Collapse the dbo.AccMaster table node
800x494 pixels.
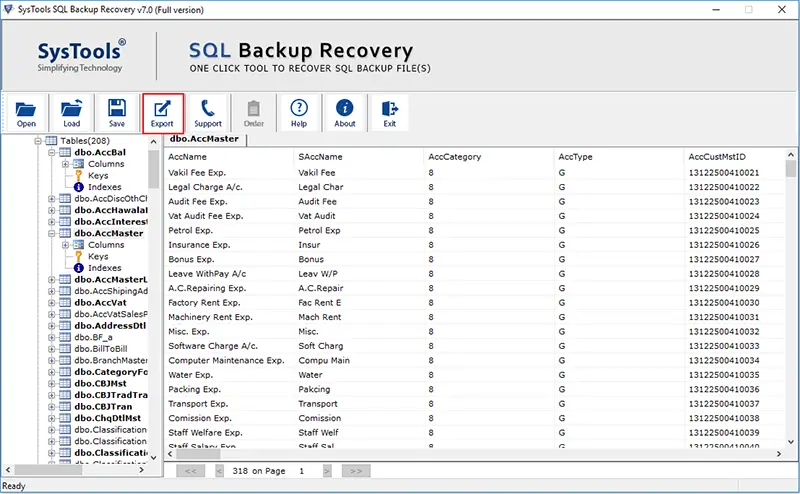(x=52, y=233)
